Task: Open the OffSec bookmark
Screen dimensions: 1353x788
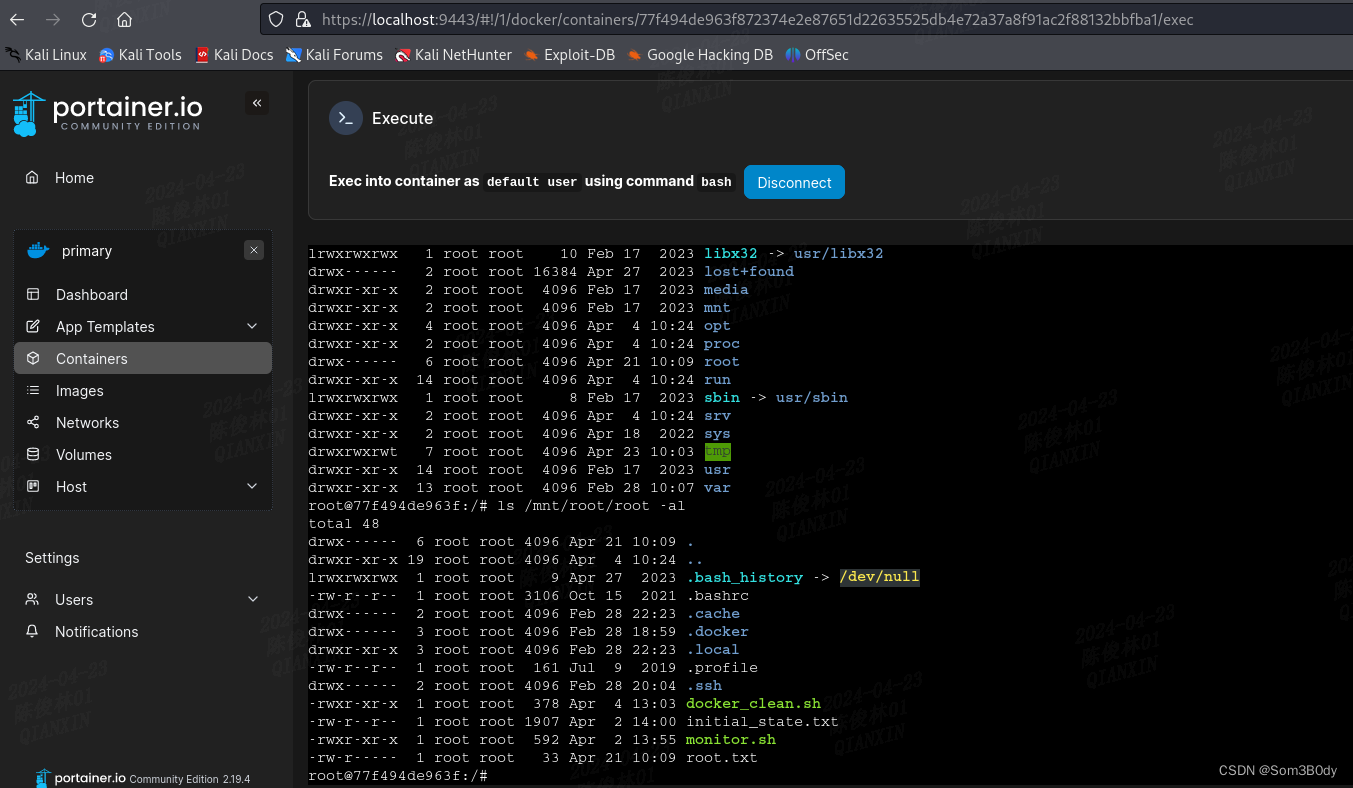Action: pyautogui.click(x=817, y=55)
